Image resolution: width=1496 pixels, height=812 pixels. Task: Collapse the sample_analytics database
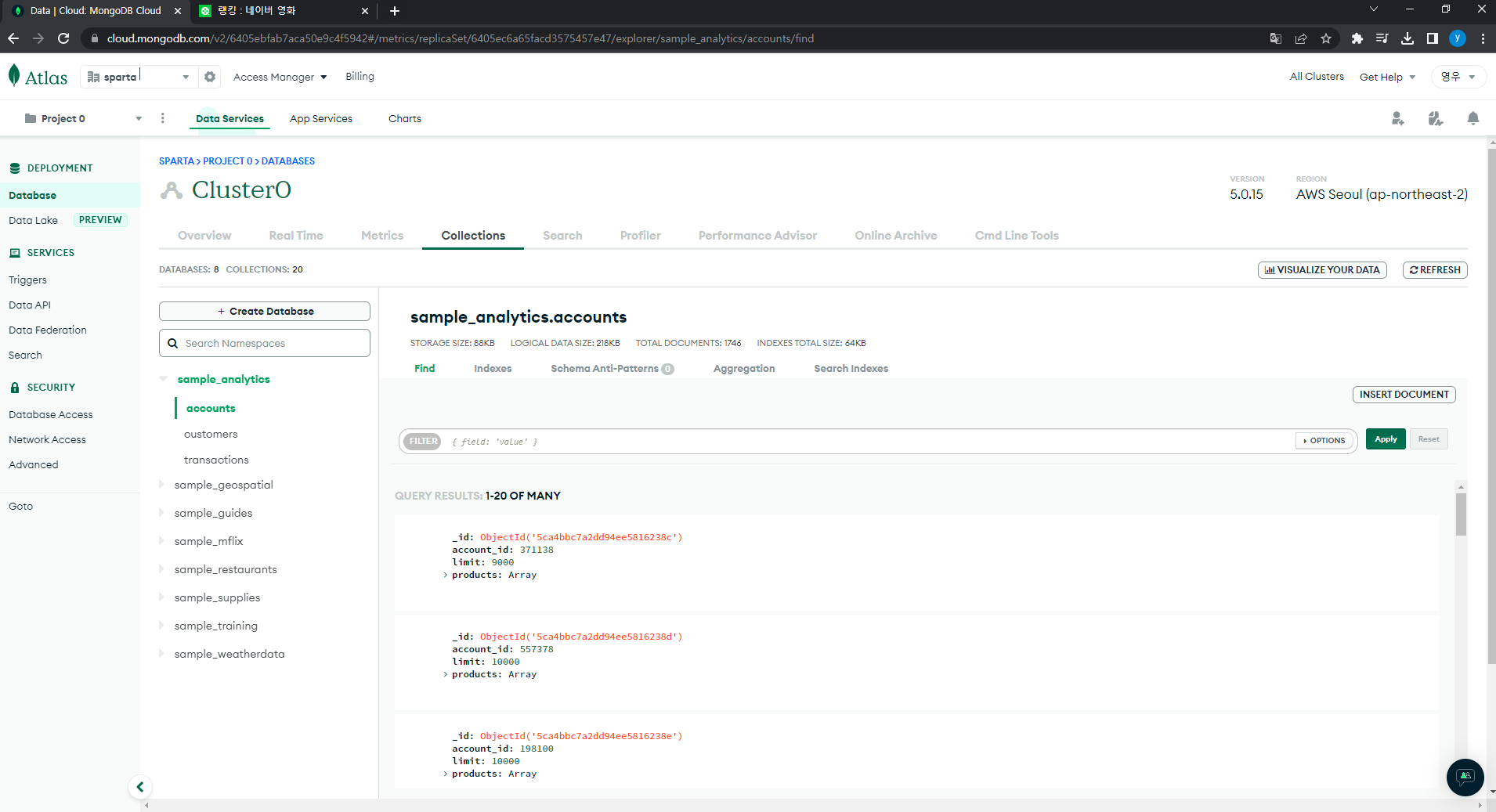(x=164, y=379)
